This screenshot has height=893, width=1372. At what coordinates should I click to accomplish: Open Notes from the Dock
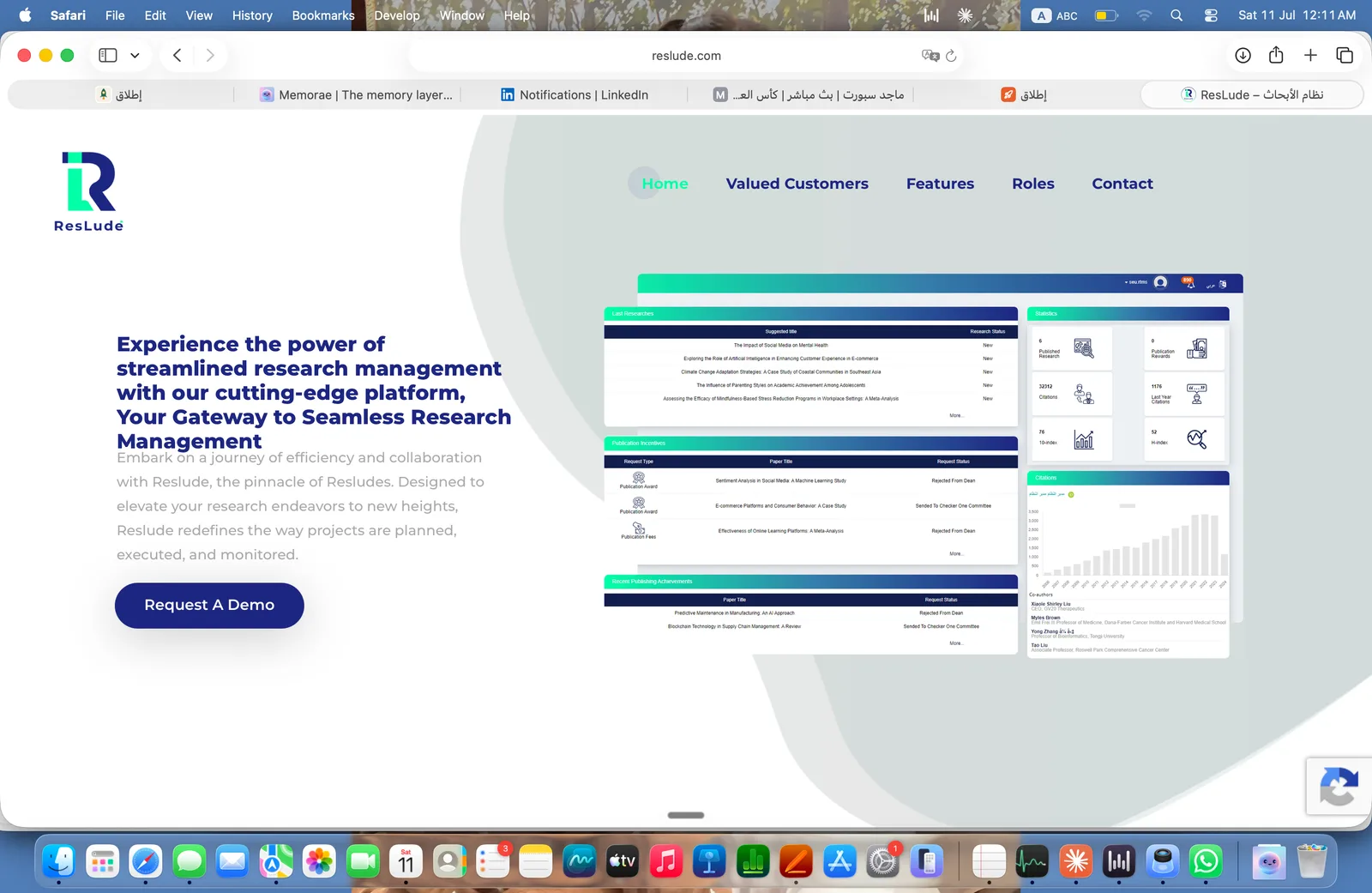(536, 860)
